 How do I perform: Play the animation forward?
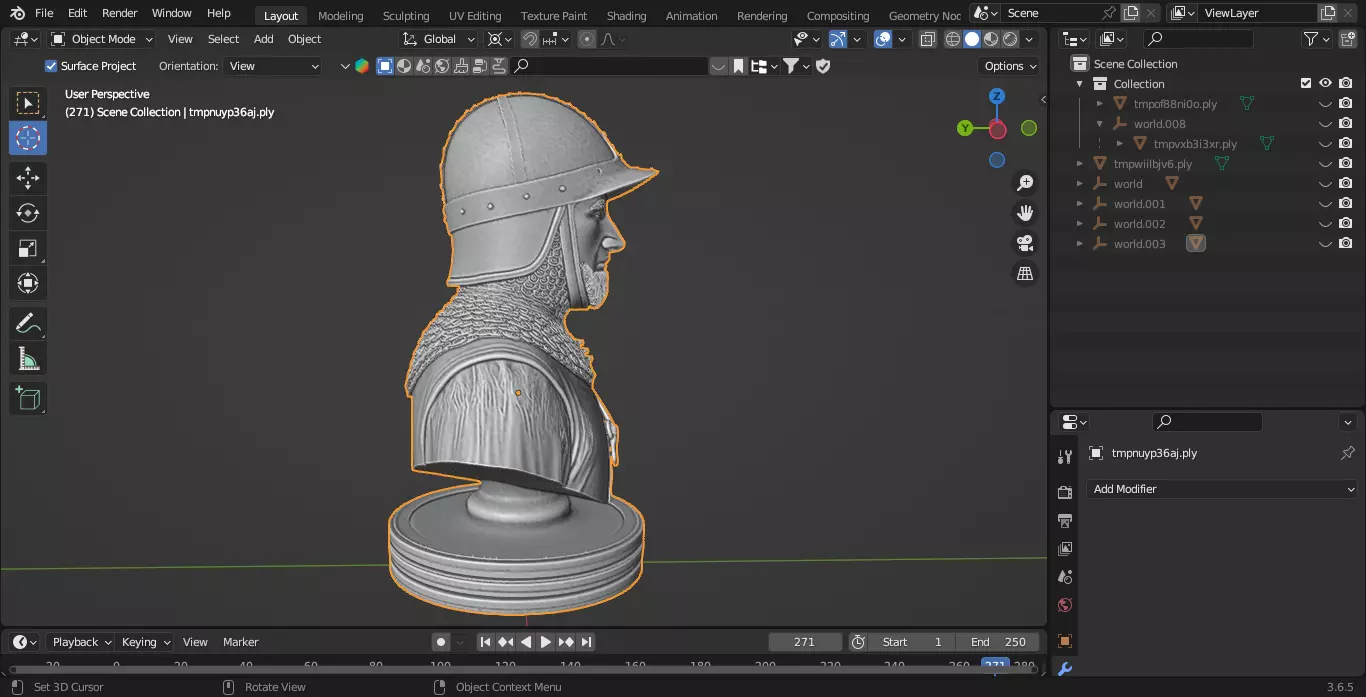point(546,642)
